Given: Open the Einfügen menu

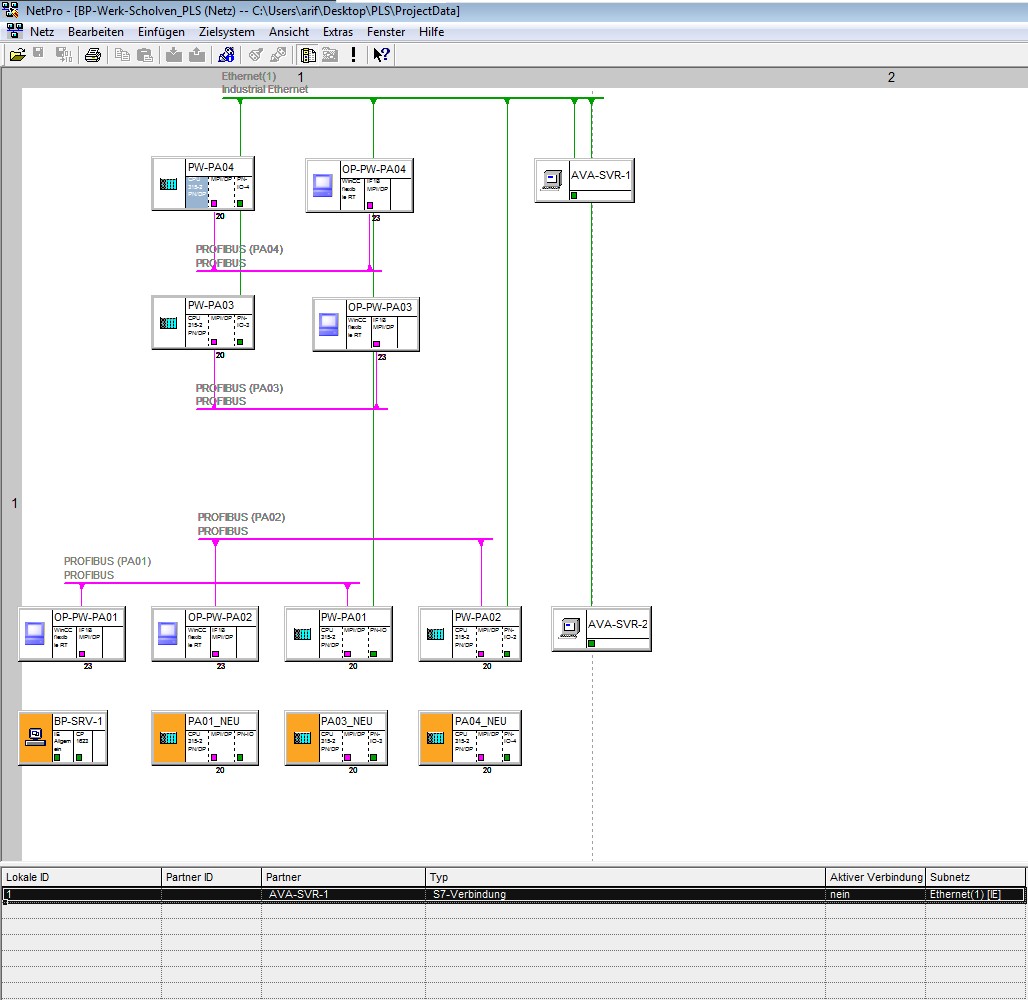Looking at the screenshot, I should [x=161, y=31].
